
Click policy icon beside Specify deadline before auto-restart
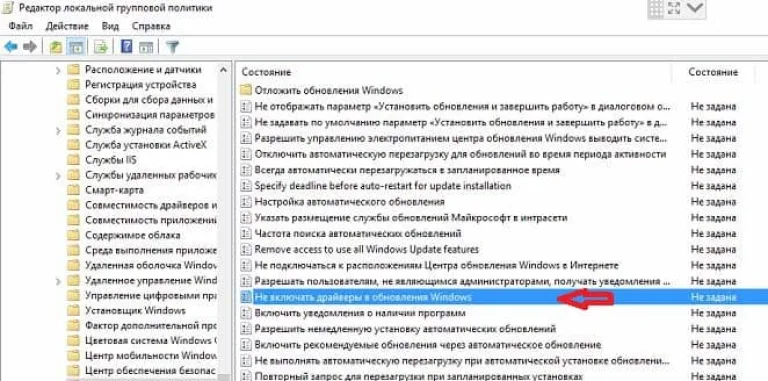(x=245, y=186)
